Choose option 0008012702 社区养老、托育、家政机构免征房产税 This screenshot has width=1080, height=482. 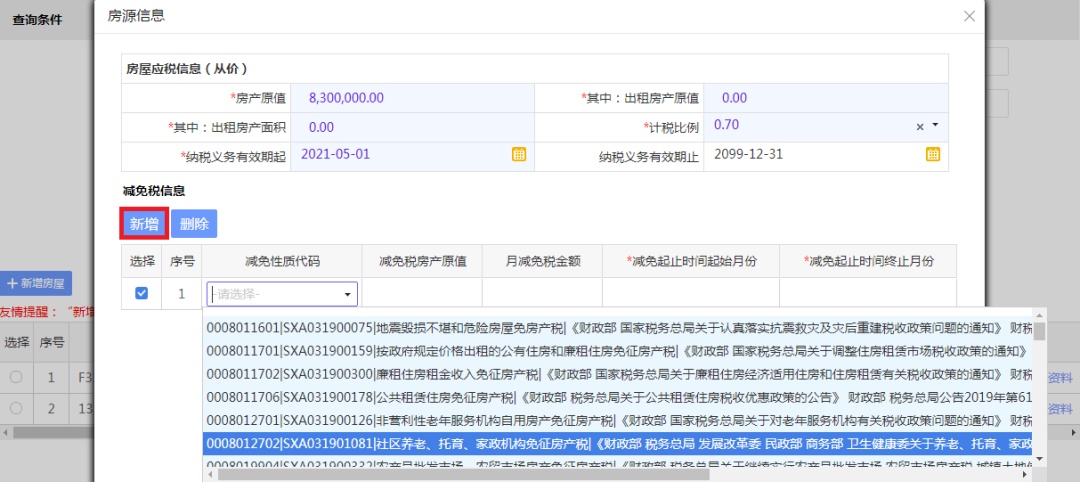(x=619, y=442)
